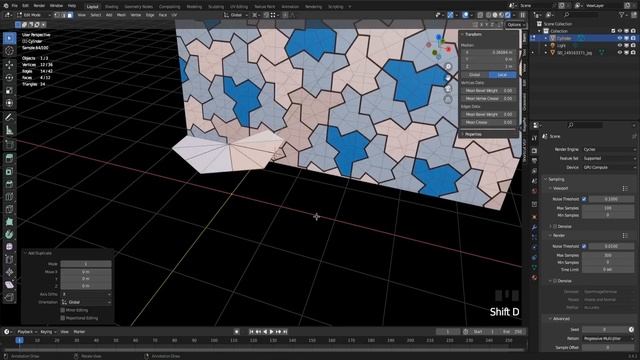Pick the Scale tool in toolbar

[x=9, y=90]
